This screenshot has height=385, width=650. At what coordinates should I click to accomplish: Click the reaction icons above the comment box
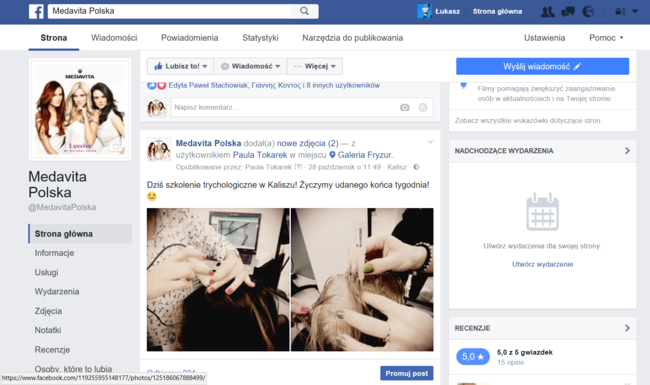pyautogui.click(x=157, y=85)
